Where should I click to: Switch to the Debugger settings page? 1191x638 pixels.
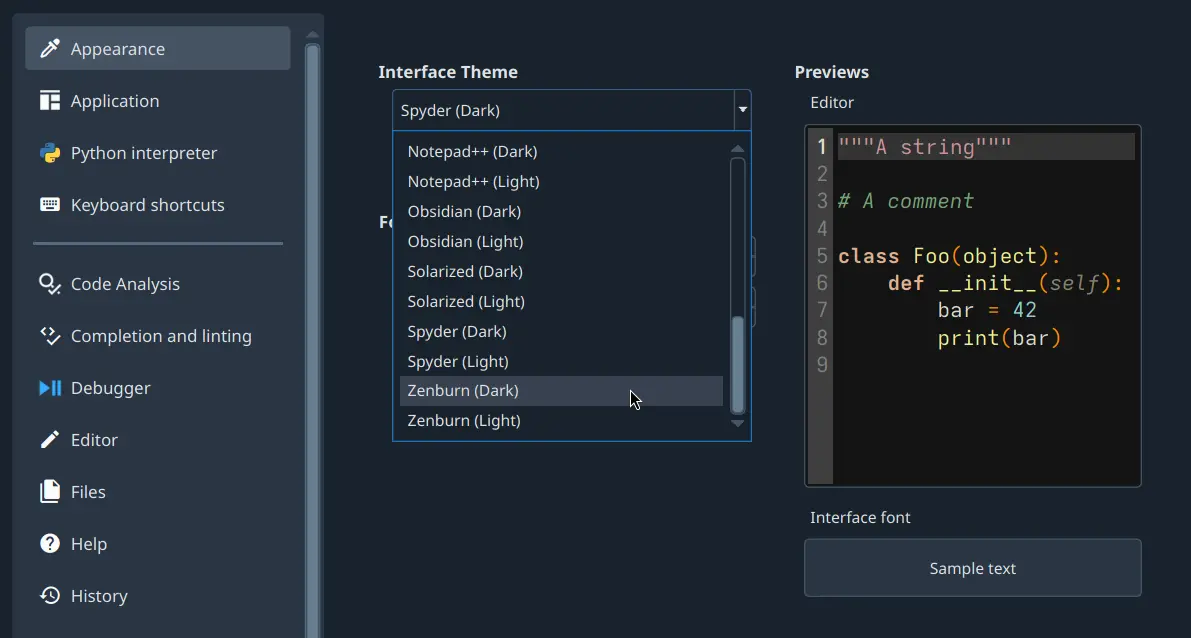click(x=158, y=388)
